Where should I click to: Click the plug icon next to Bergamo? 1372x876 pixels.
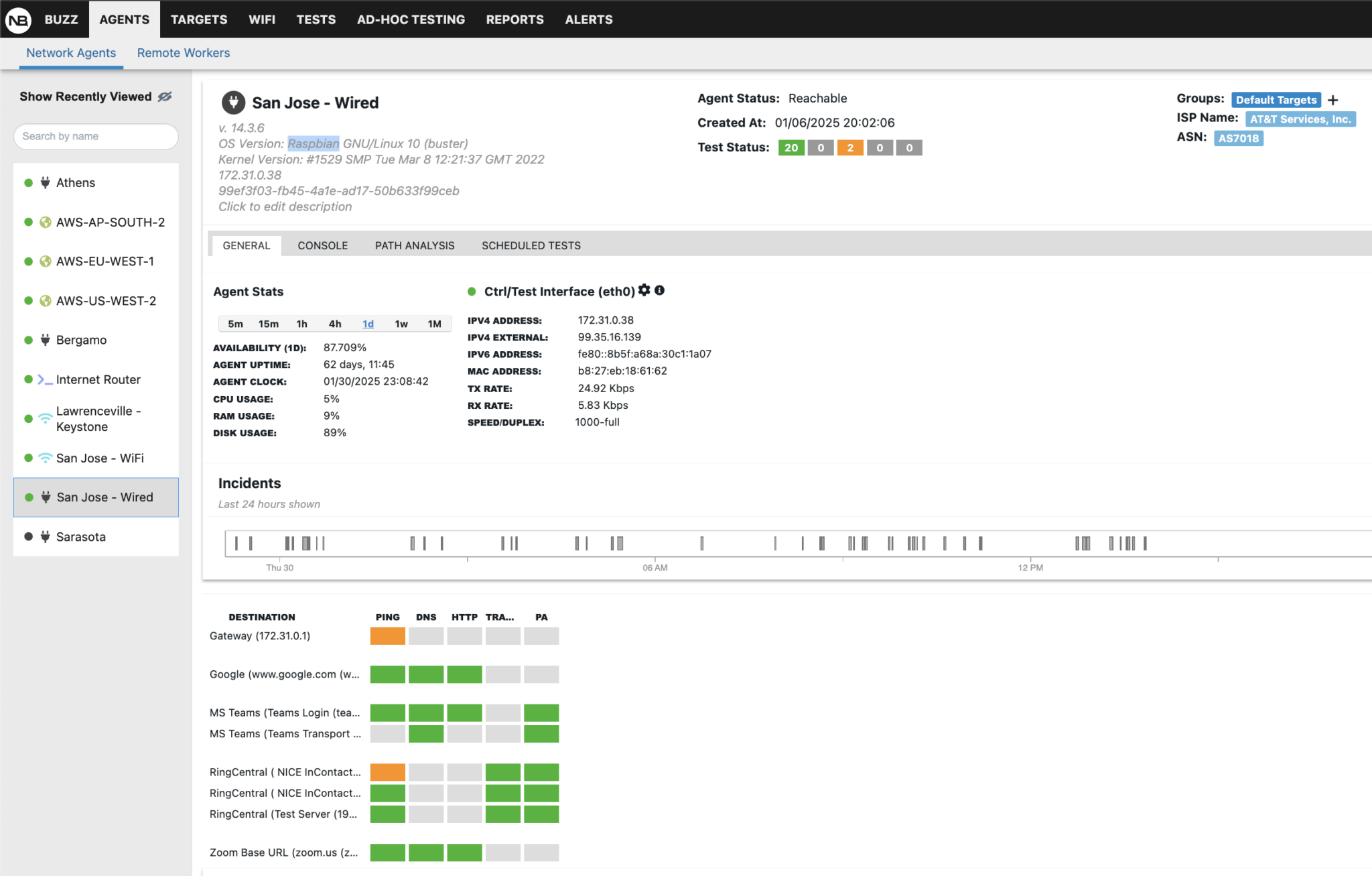click(45, 340)
